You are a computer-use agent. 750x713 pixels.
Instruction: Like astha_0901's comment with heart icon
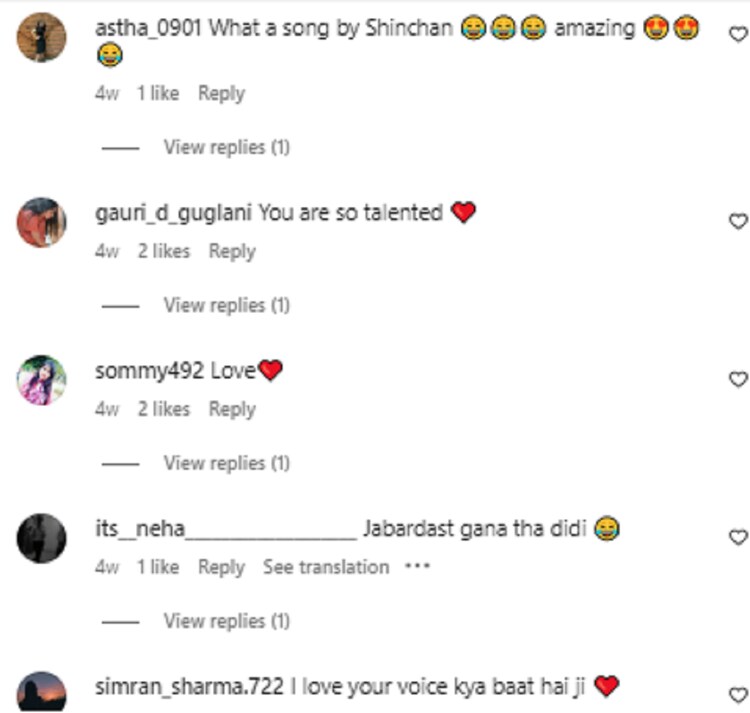click(738, 33)
